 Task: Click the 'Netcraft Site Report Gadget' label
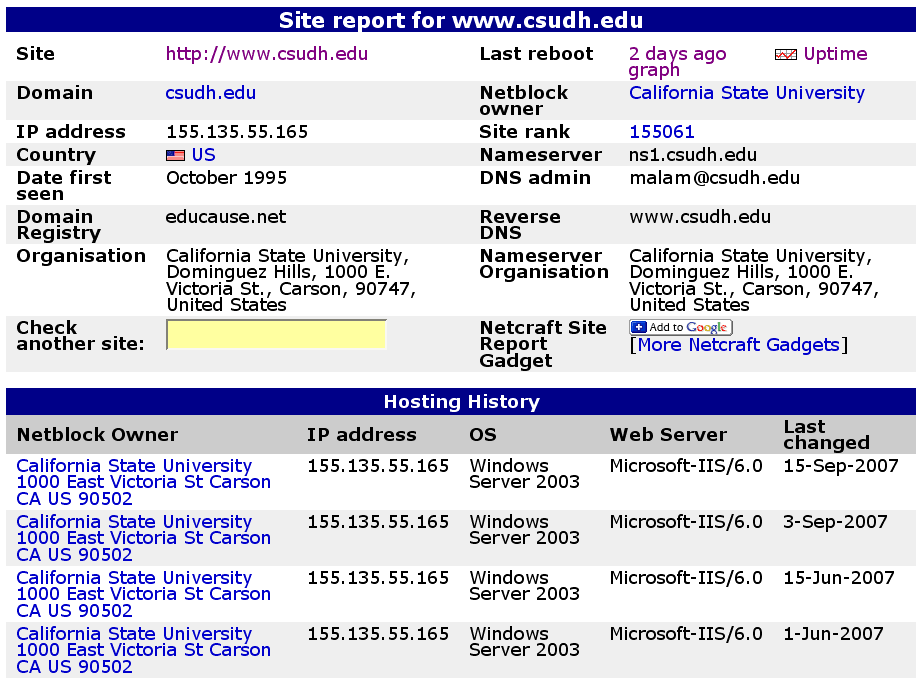pos(543,344)
